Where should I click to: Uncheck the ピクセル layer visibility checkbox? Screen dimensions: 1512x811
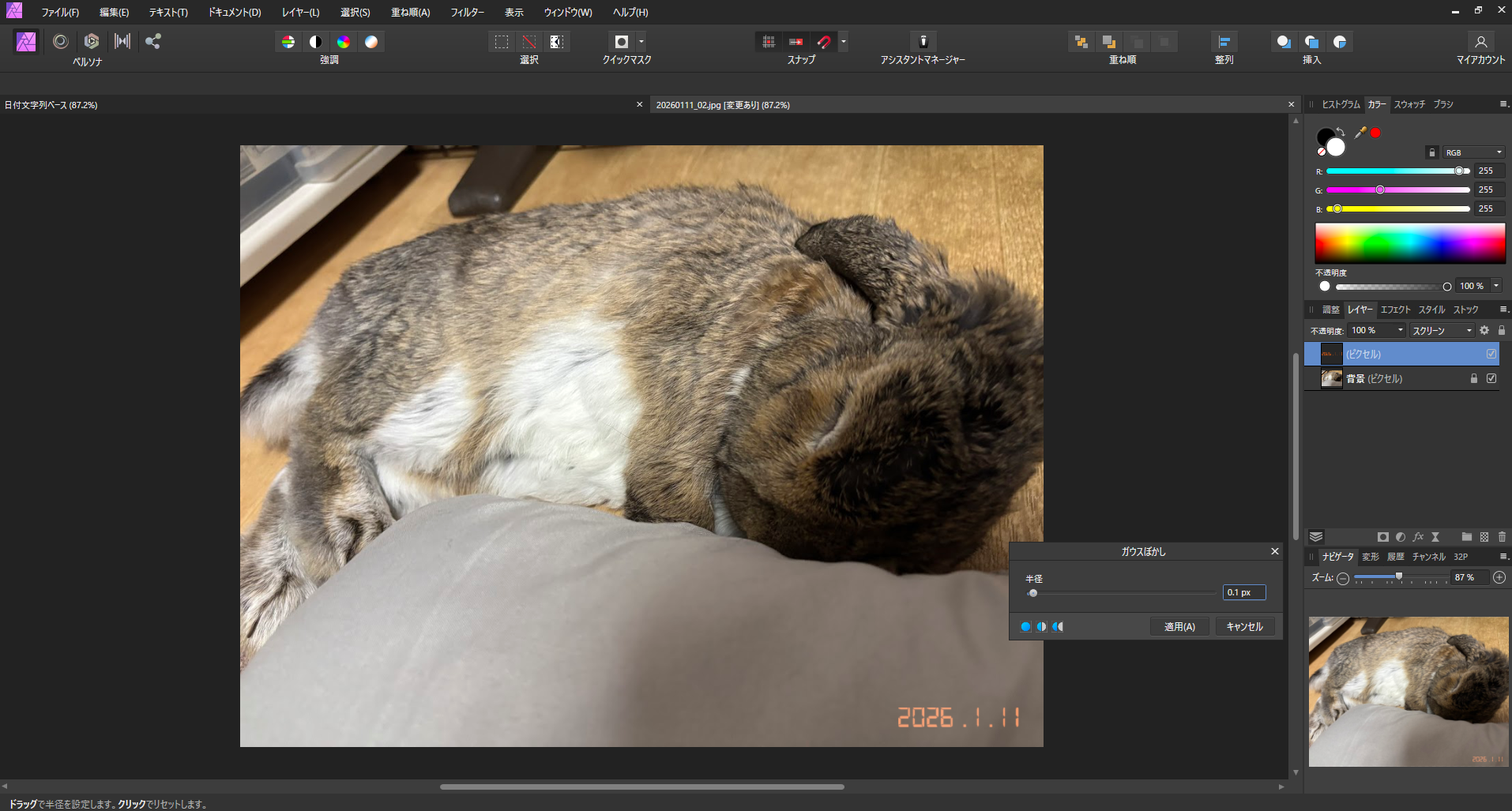pos(1491,354)
